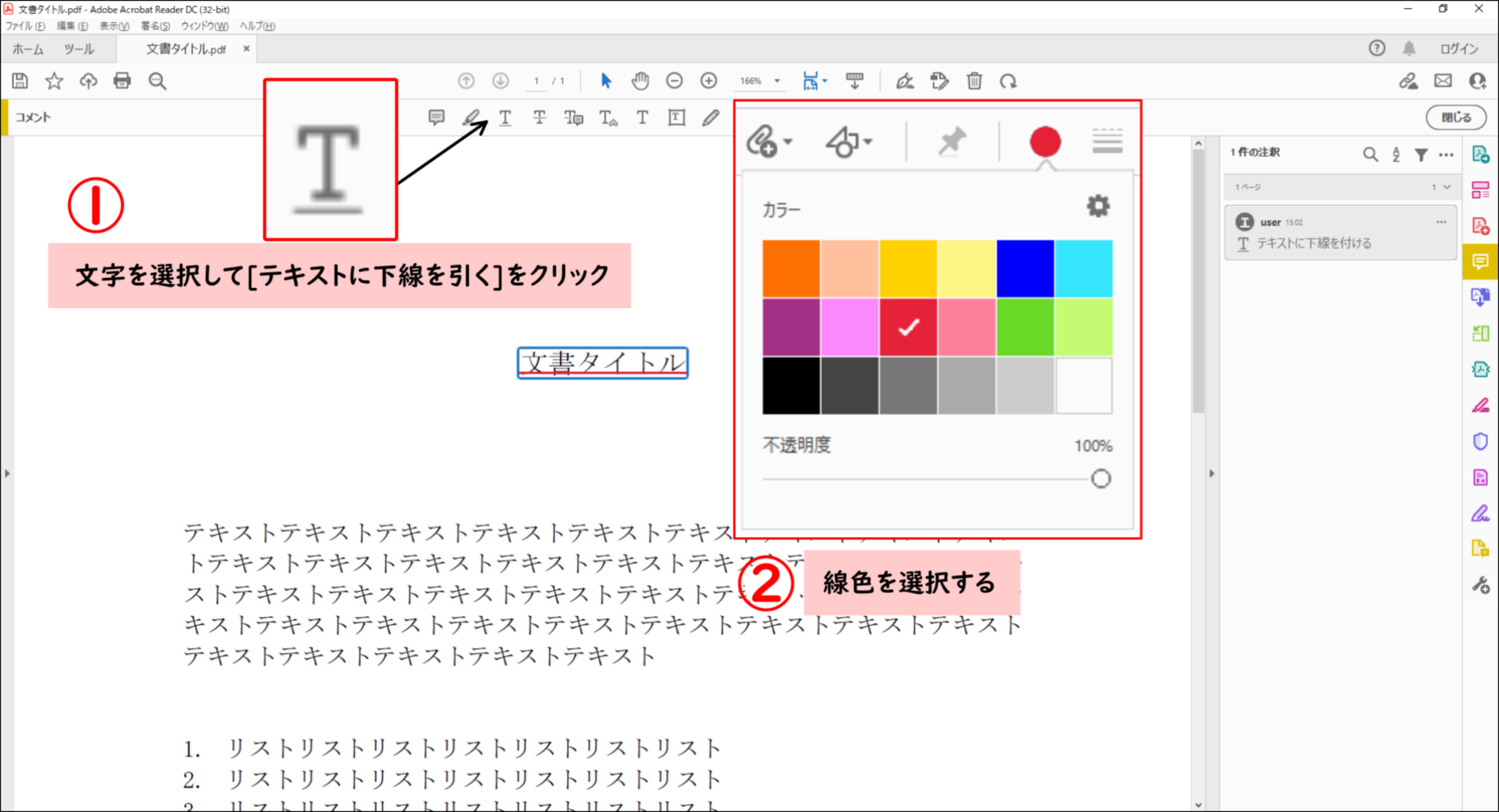Collapse the right pane arrow toggle
This screenshot has width=1499, height=812.
click(x=1211, y=473)
